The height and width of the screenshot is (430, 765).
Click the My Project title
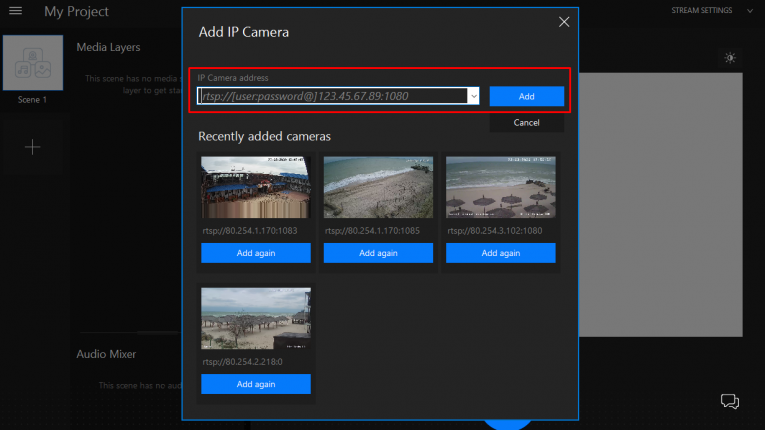click(x=76, y=11)
